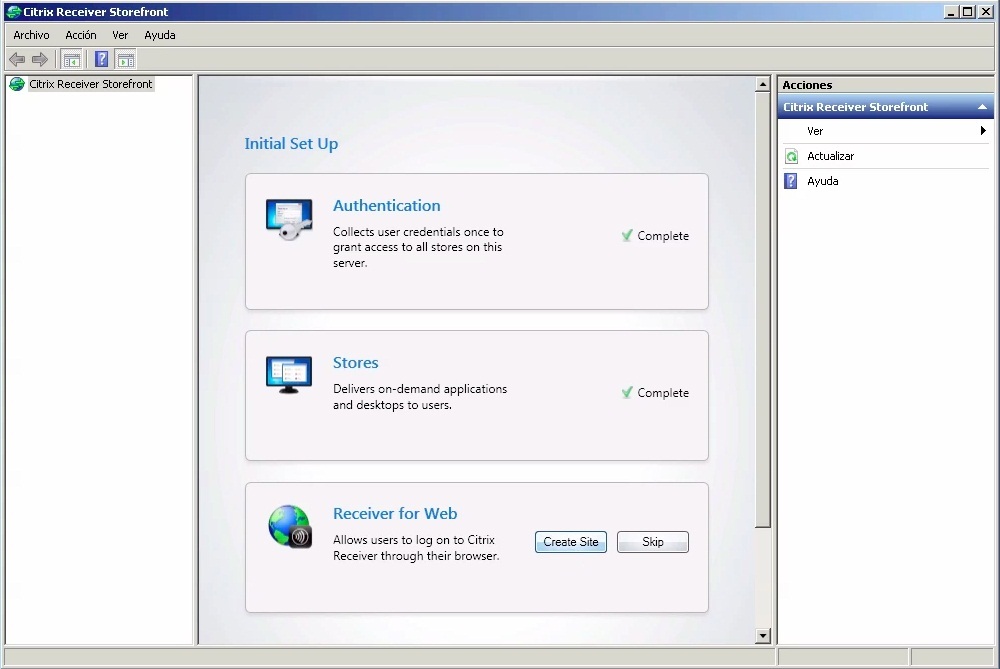Click the scrollbar up arrow

pos(763,84)
